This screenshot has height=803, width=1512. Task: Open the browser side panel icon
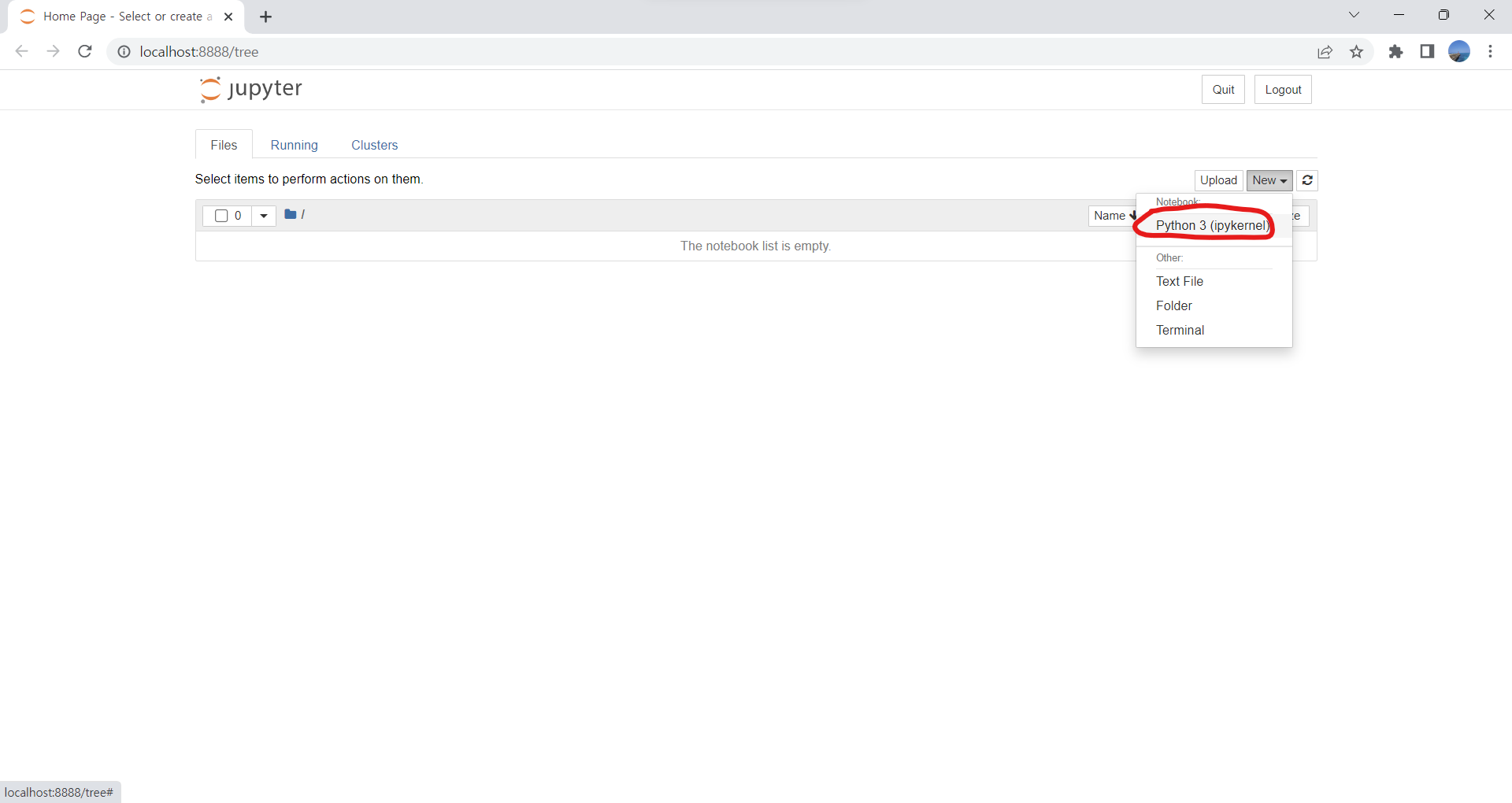click(1427, 52)
